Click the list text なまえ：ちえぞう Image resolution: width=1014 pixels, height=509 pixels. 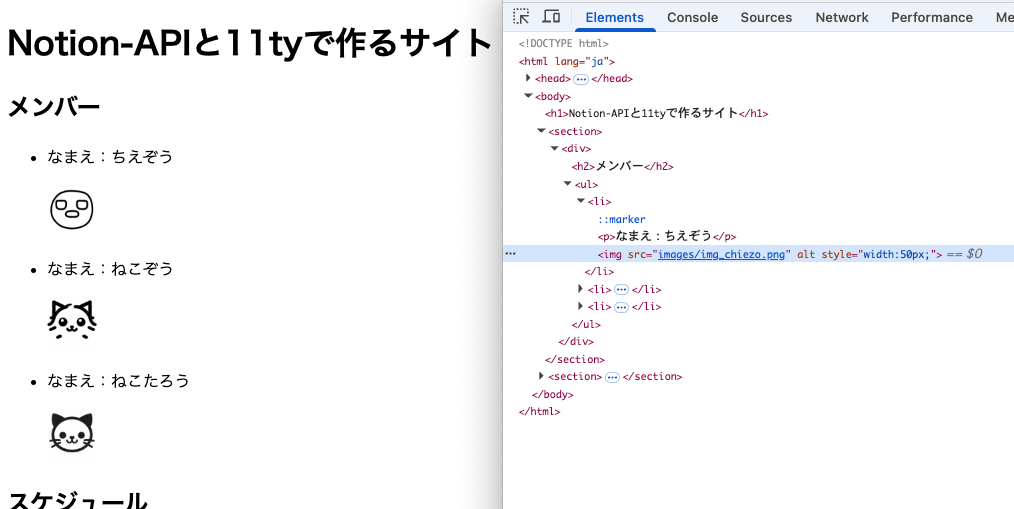(110, 157)
